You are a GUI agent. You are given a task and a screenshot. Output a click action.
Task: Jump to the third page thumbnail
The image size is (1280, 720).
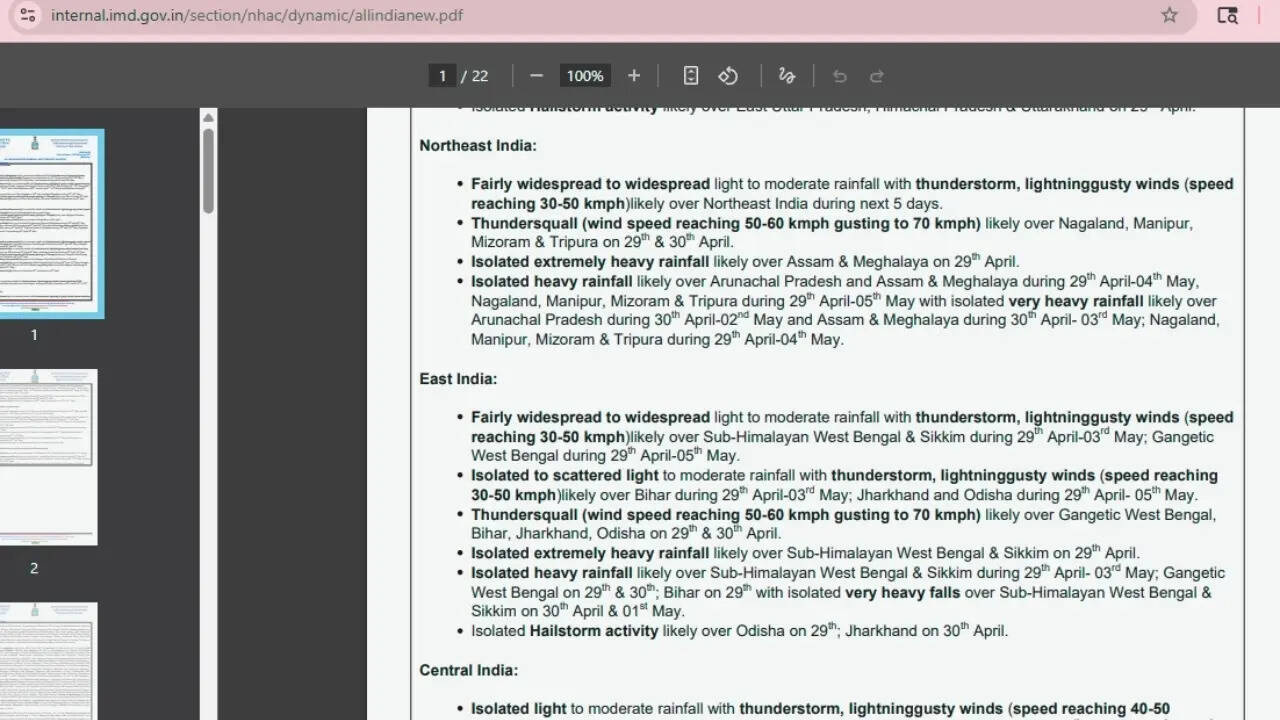pyautogui.click(x=48, y=660)
